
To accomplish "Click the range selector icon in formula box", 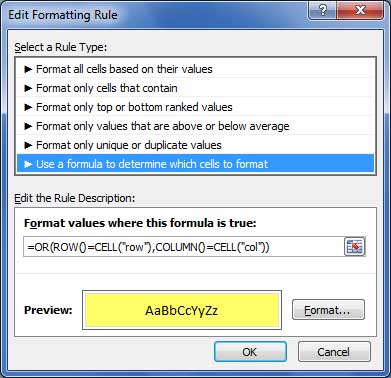I will coord(354,247).
